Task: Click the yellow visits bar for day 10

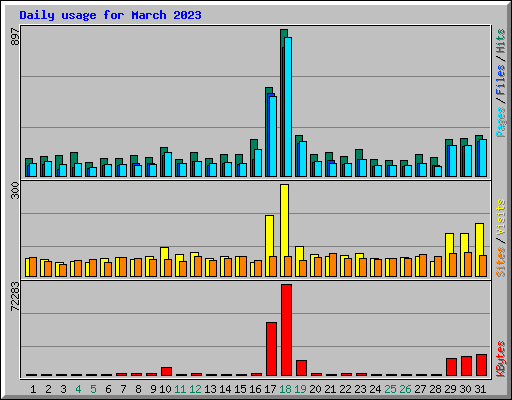Action: coord(164,253)
